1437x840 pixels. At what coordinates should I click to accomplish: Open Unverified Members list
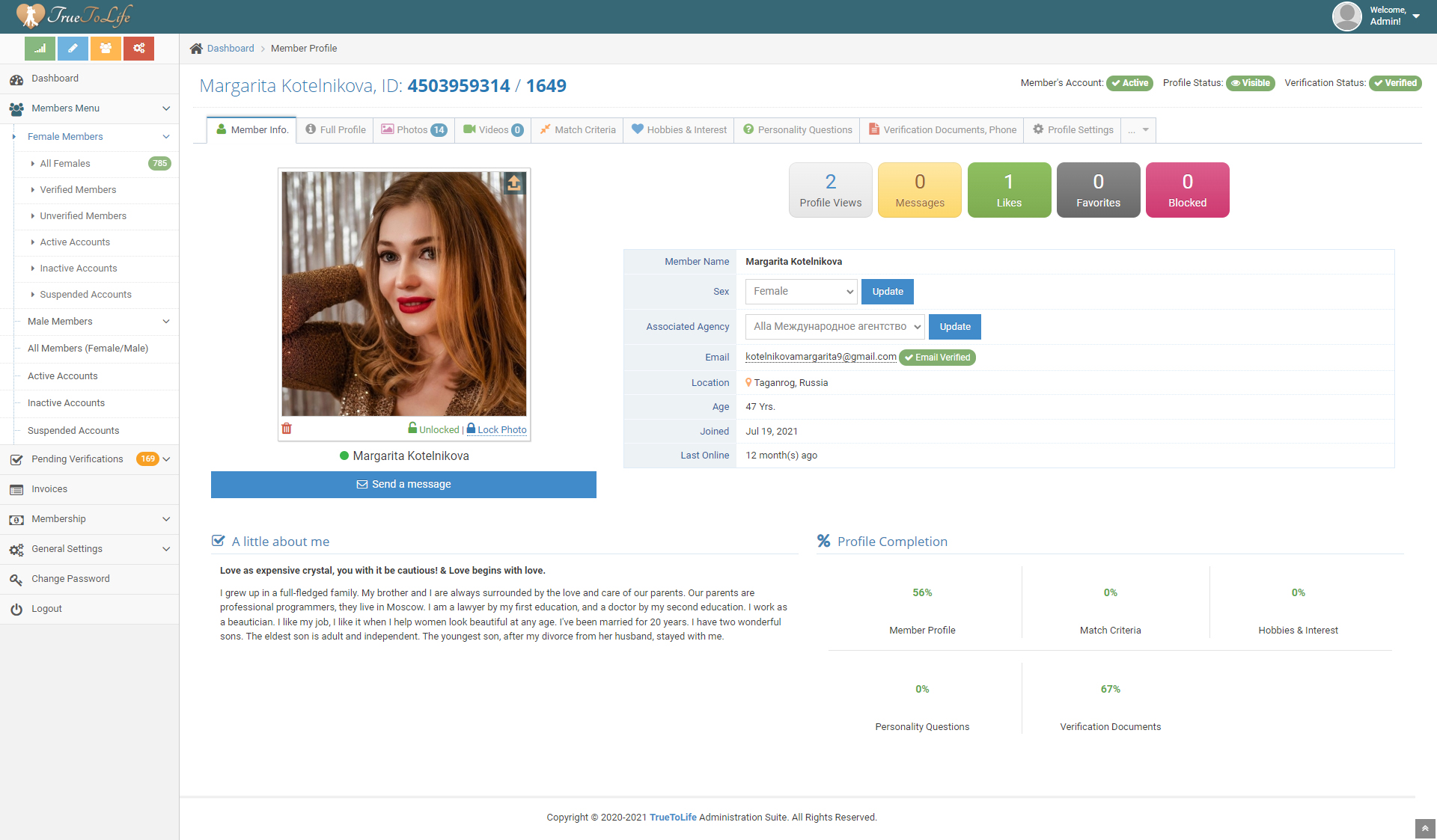[x=83, y=216]
